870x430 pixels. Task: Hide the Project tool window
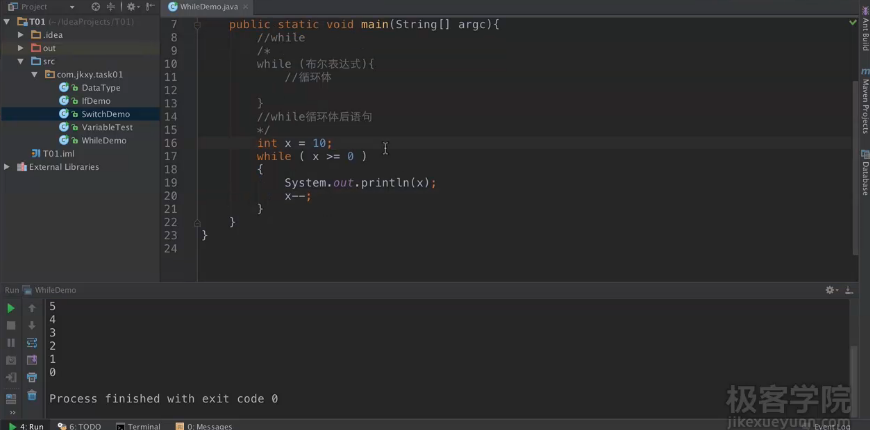tap(150, 7)
